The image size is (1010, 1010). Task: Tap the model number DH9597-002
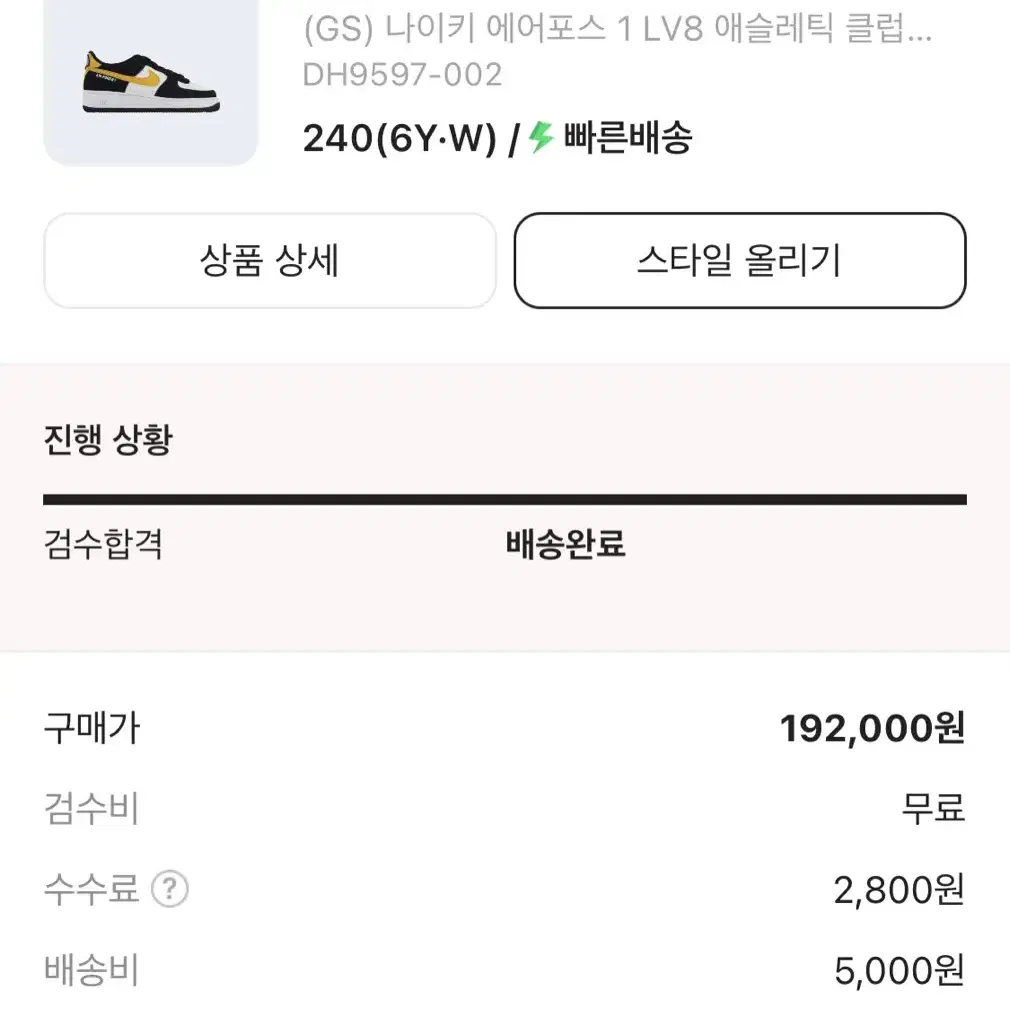click(402, 75)
